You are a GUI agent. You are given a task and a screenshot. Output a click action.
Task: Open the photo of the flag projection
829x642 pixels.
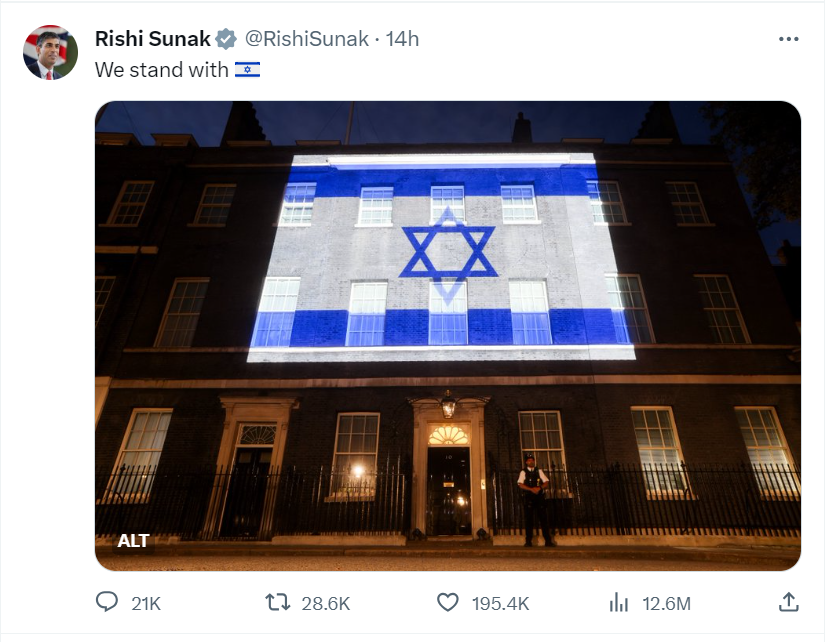coord(447,300)
